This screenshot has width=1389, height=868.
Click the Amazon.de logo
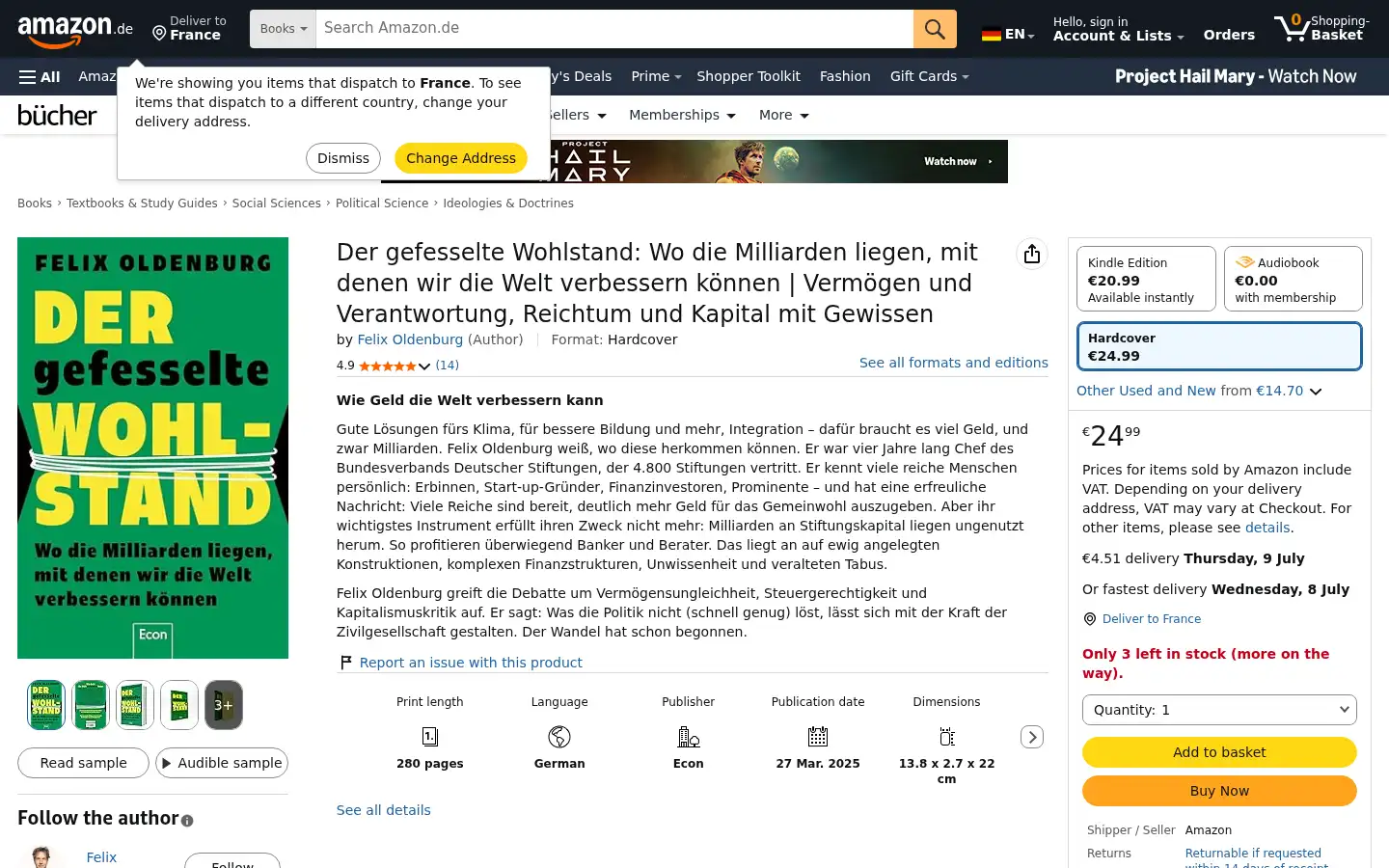75,30
